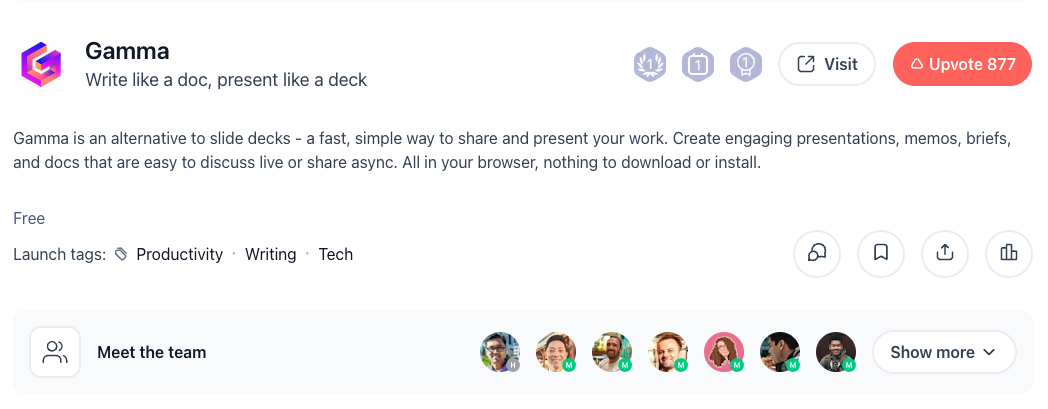Click the calendar #1 badge

[698, 65]
